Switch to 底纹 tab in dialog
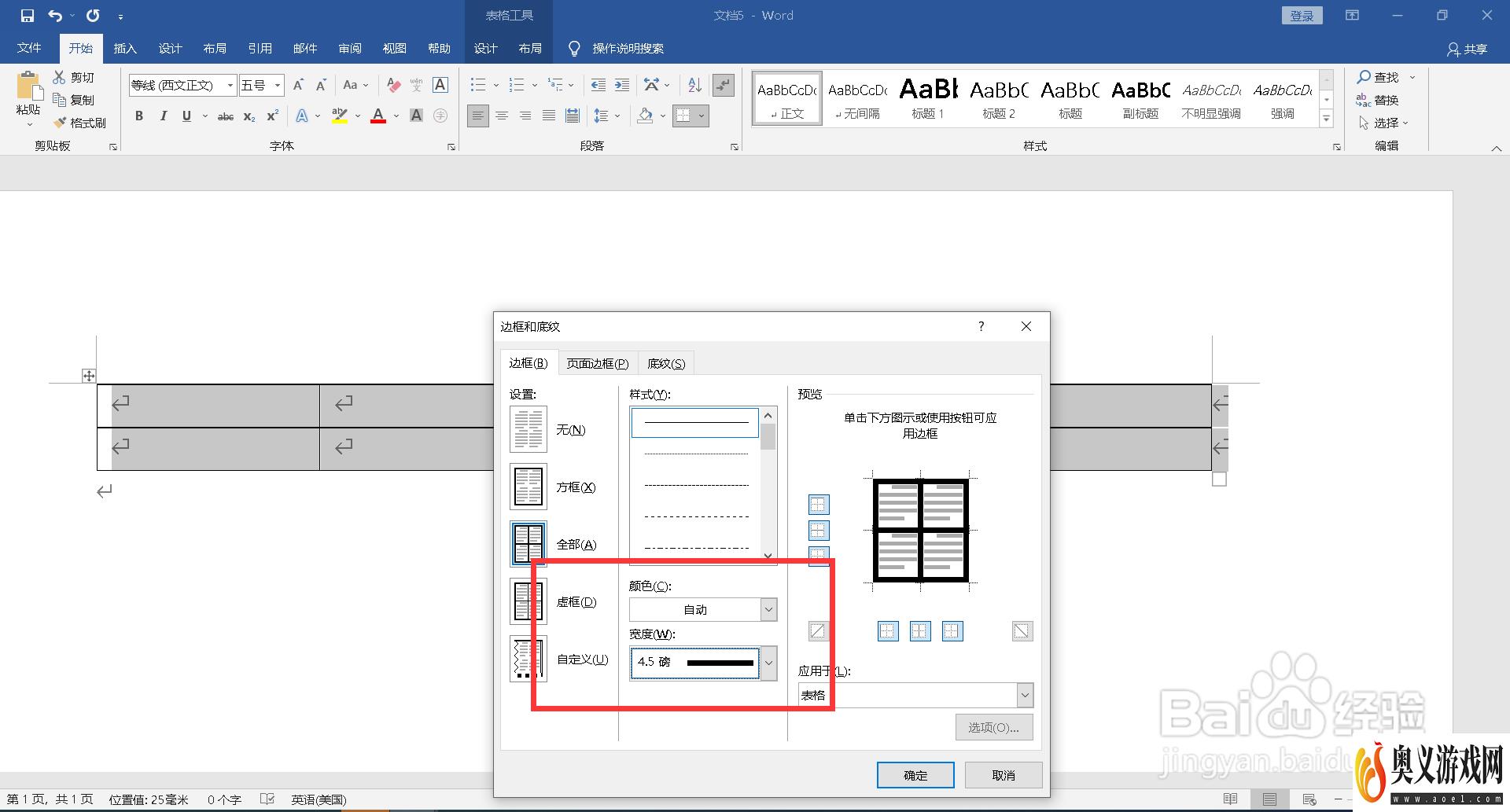This screenshot has height=812, width=1510. 666,363
